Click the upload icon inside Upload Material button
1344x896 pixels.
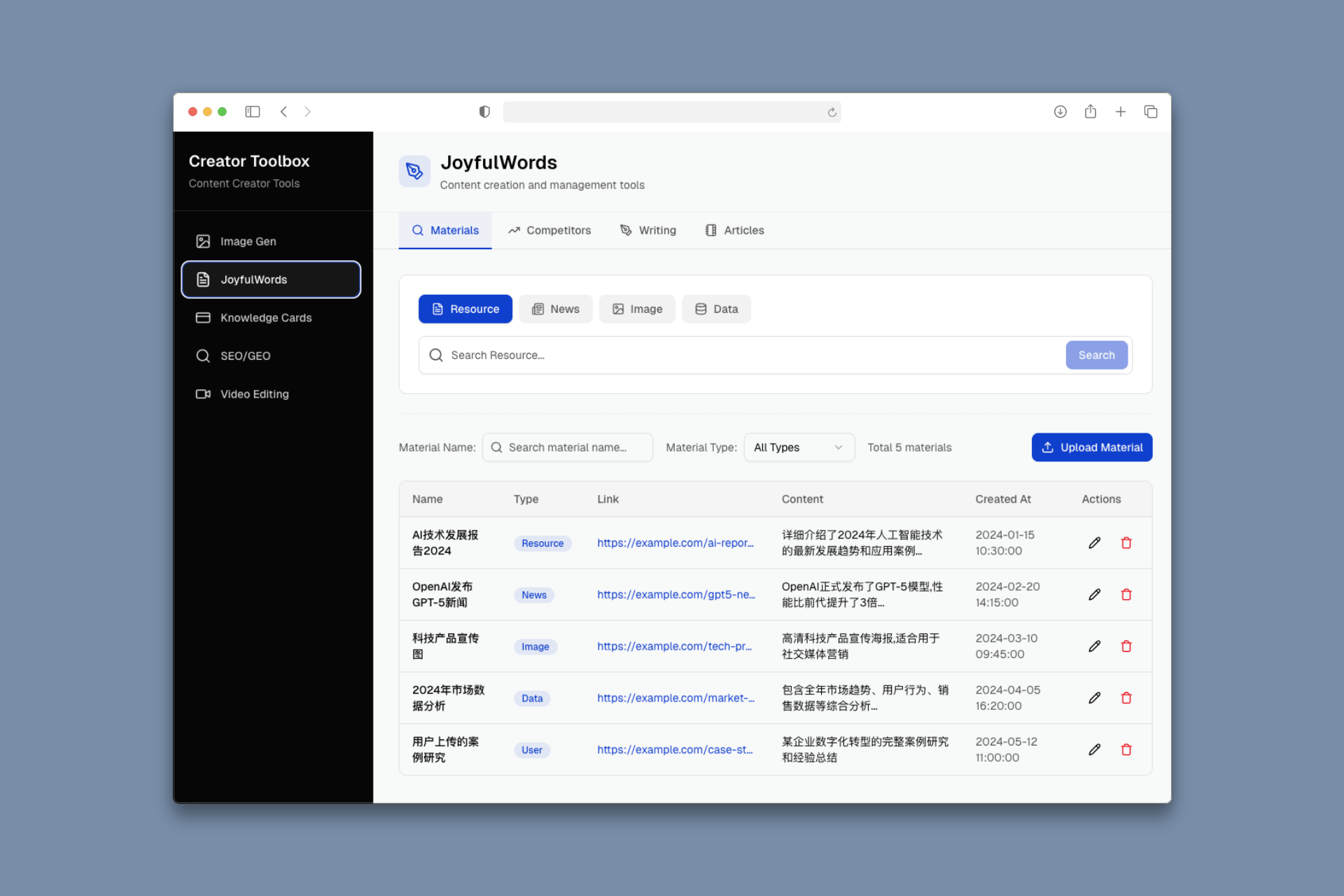coord(1048,447)
